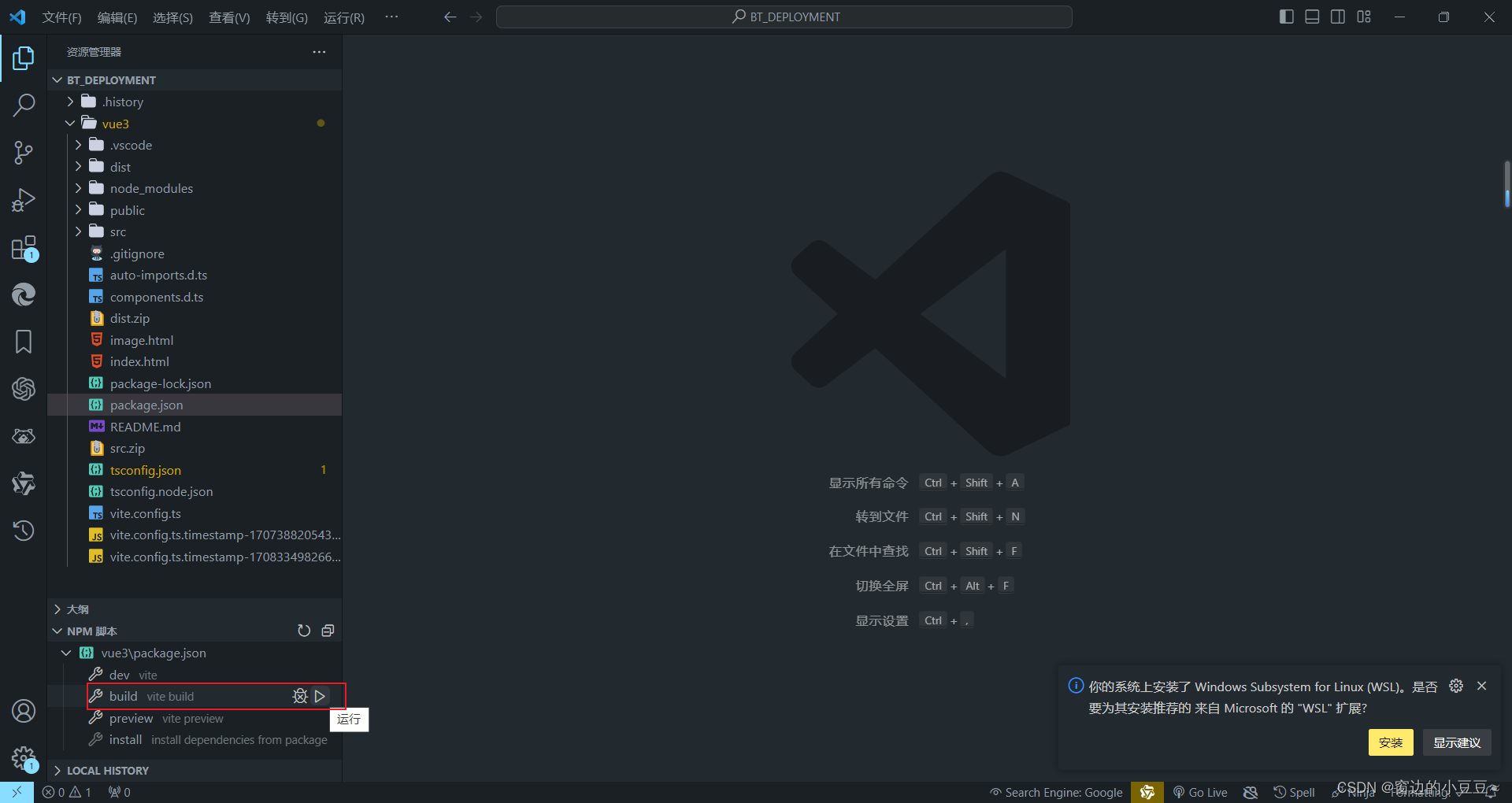1512x803 pixels.
Task: Open the Search view in activity bar
Action: tap(24, 105)
